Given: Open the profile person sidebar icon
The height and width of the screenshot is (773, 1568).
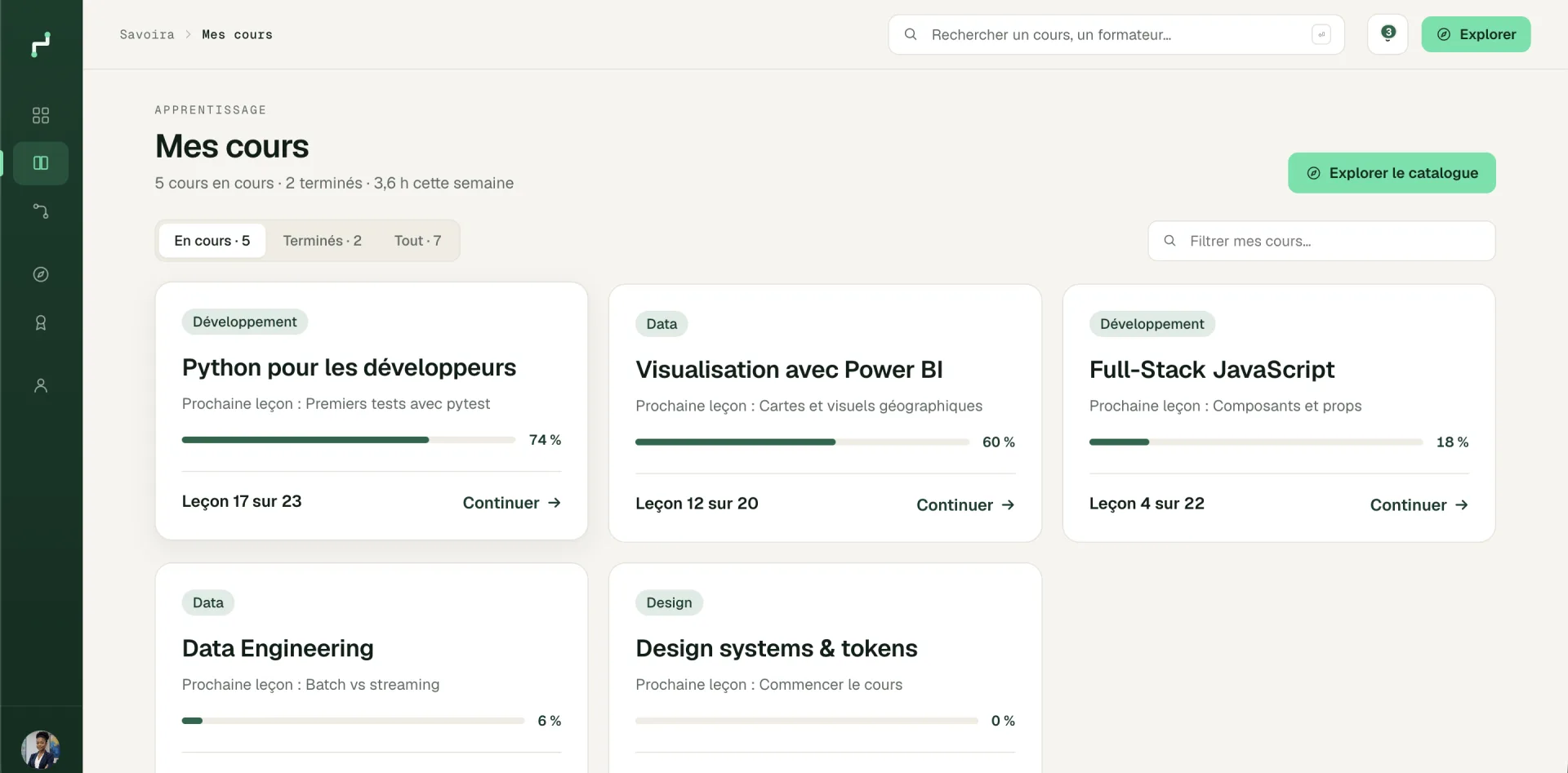Looking at the screenshot, I should (x=41, y=385).
